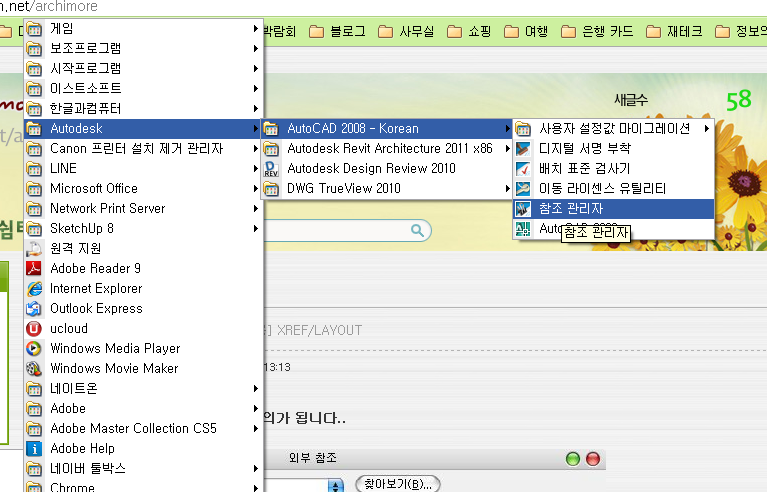
Task: Open the 재테크 bookmark folder
Action: [674, 32]
